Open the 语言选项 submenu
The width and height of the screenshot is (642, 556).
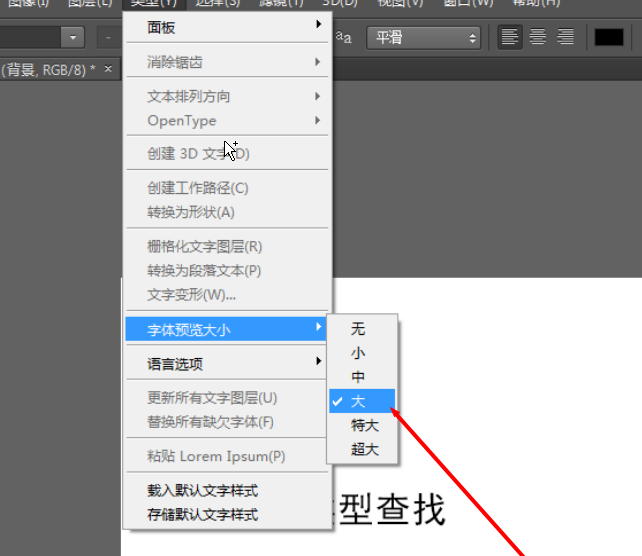[x=227, y=364]
